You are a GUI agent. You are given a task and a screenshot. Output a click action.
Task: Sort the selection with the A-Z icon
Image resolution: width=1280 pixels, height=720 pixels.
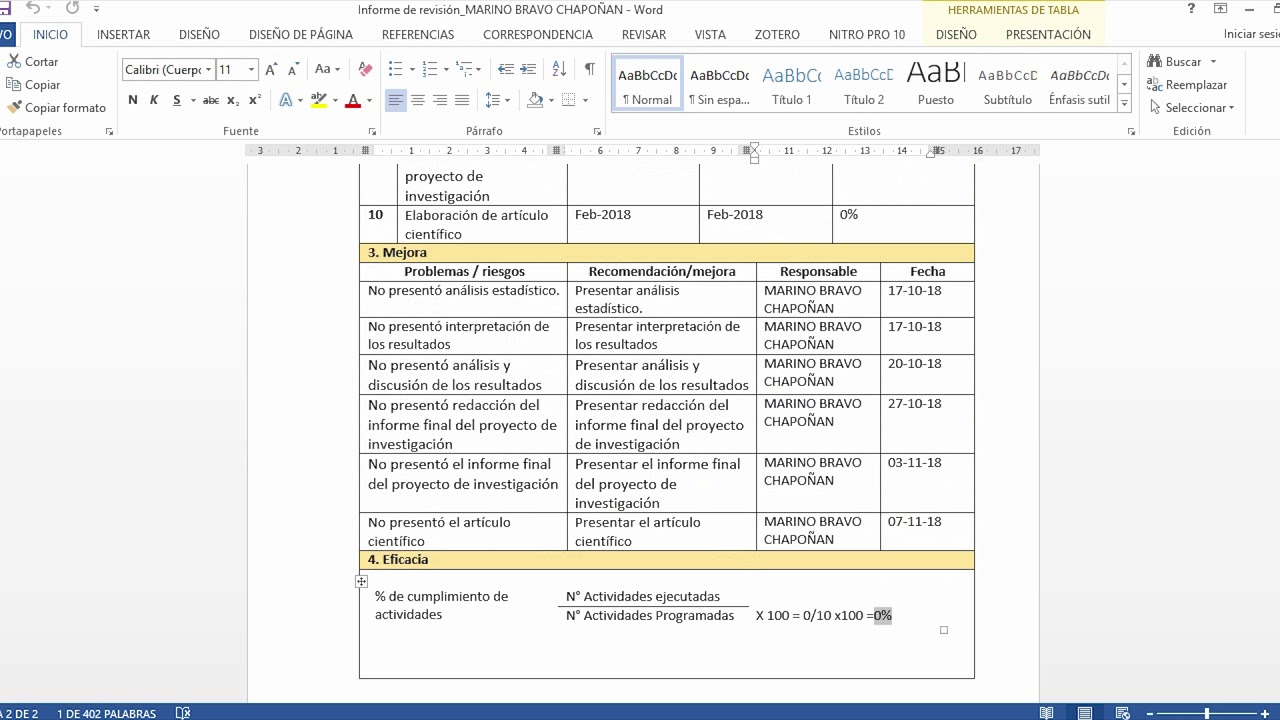point(559,69)
